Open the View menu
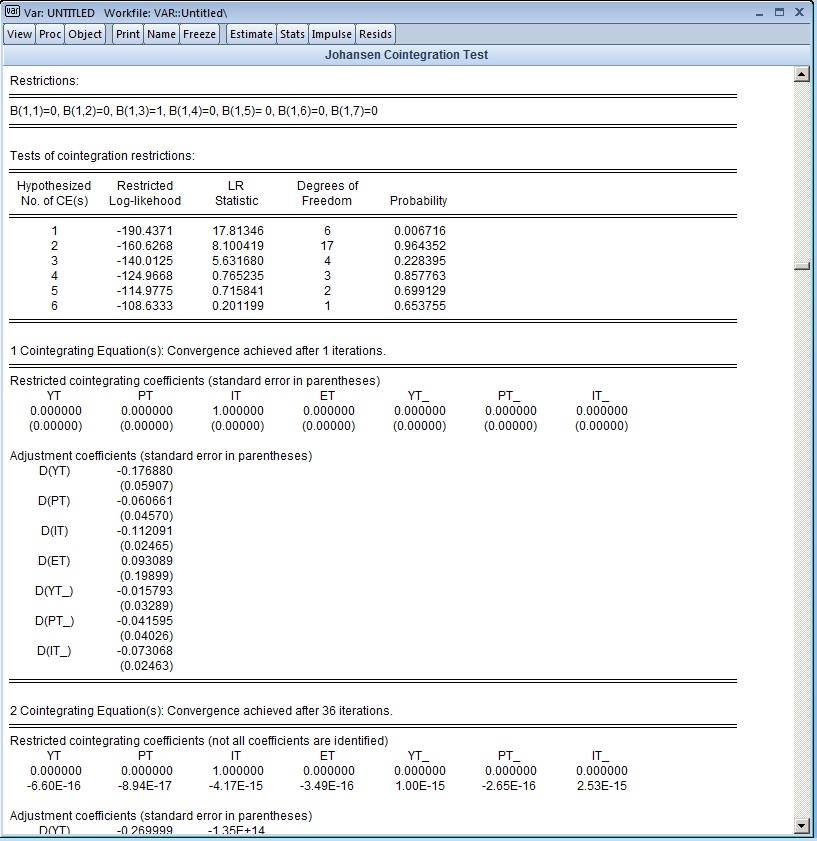The width and height of the screenshot is (817, 841). (x=19, y=34)
